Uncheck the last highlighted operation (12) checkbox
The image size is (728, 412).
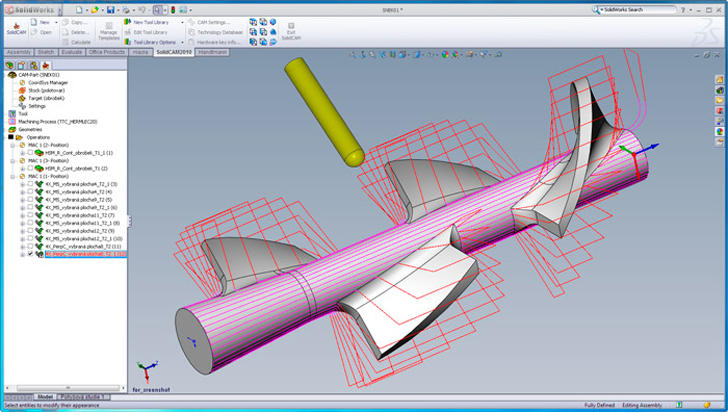[x=30, y=254]
